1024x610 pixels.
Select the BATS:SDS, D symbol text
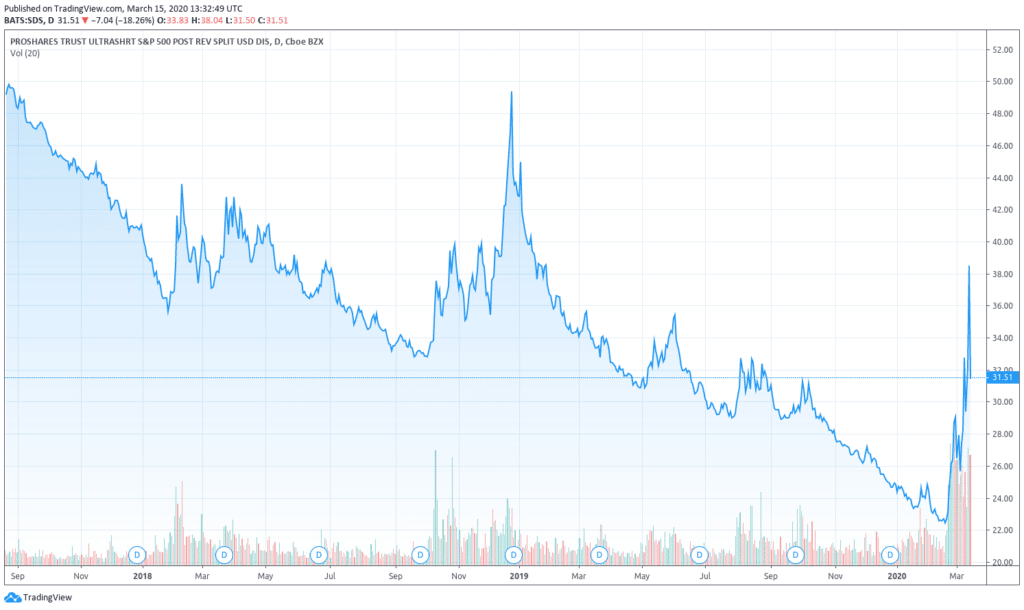pyautogui.click(x=29, y=20)
